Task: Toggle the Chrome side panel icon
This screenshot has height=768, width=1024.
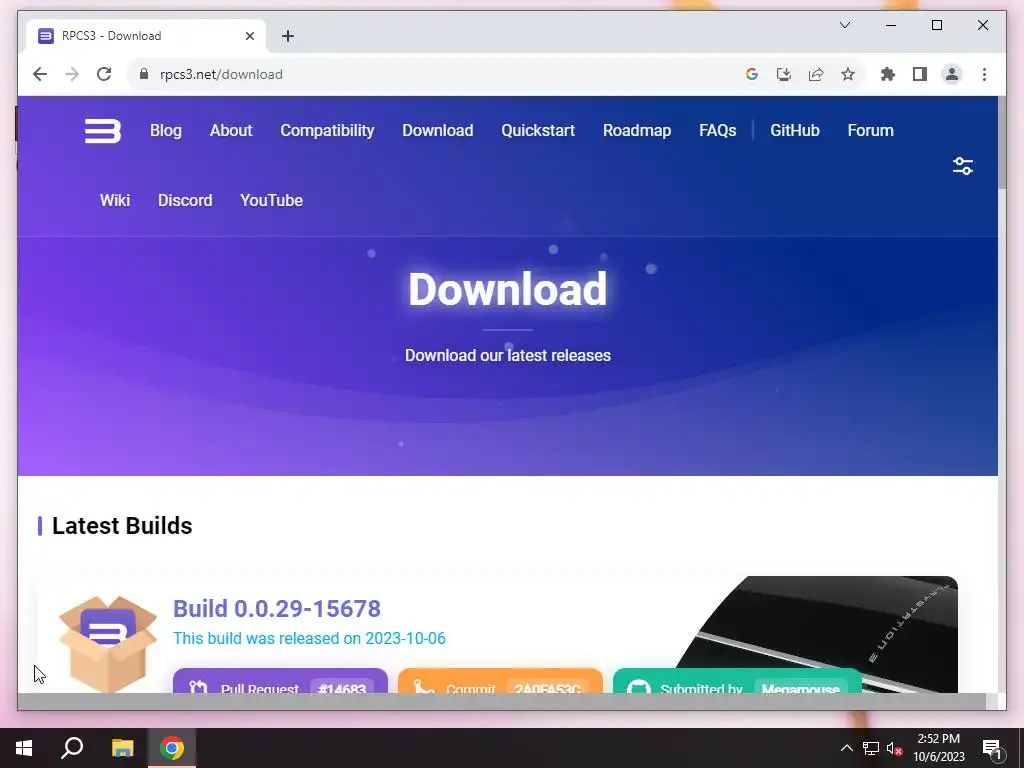Action: 920,74
